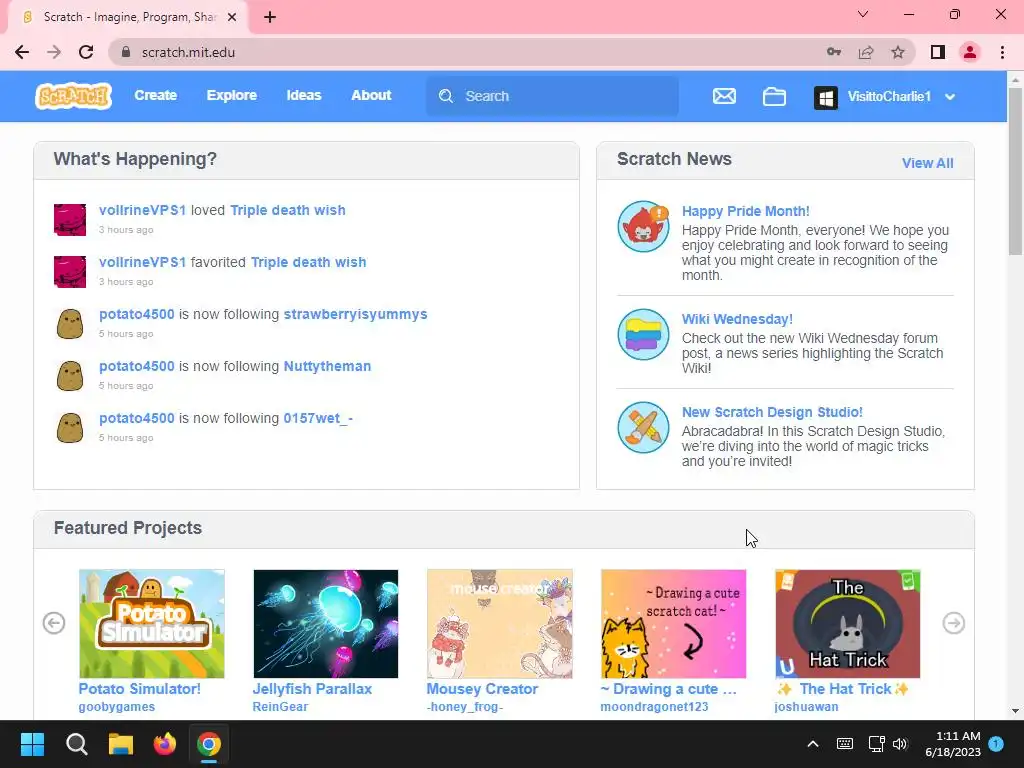Open the Explore menu item
Image resolution: width=1024 pixels, height=768 pixels.
[232, 95]
